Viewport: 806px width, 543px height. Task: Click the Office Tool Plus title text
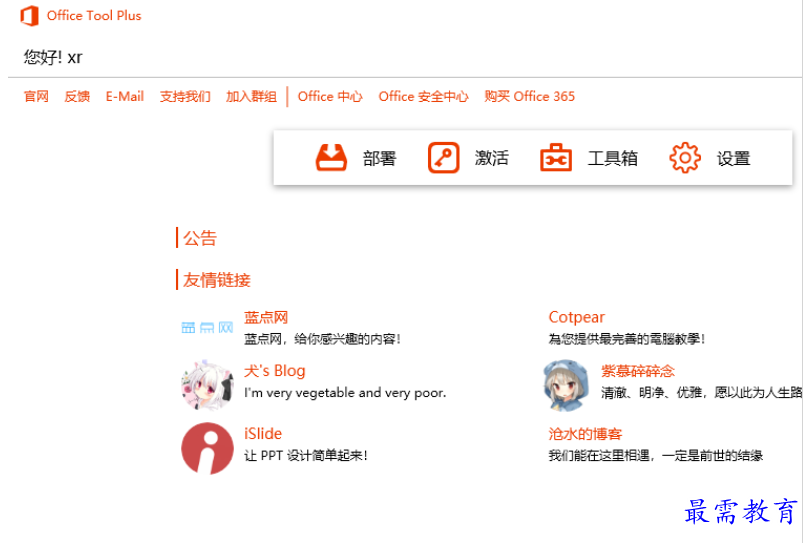pyautogui.click(x=94, y=16)
